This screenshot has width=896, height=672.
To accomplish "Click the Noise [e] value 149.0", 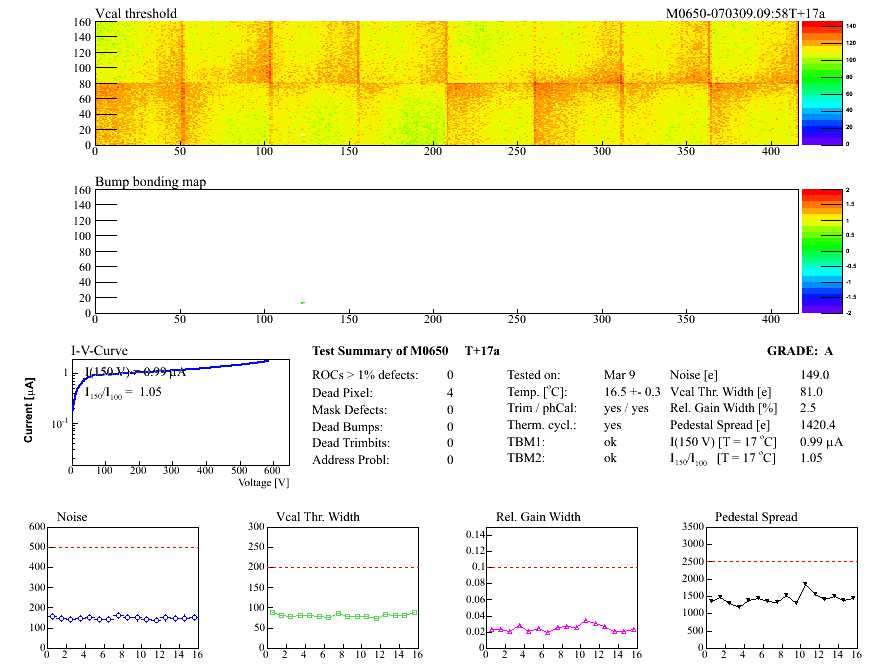I will [x=816, y=375].
